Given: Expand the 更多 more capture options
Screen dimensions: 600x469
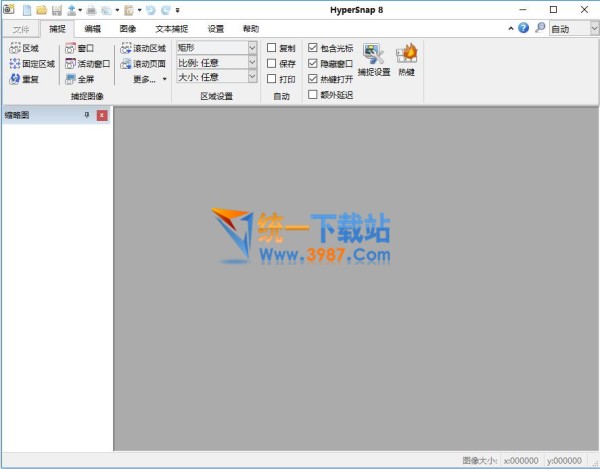Looking at the screenshot, I should tap(150, 78).
